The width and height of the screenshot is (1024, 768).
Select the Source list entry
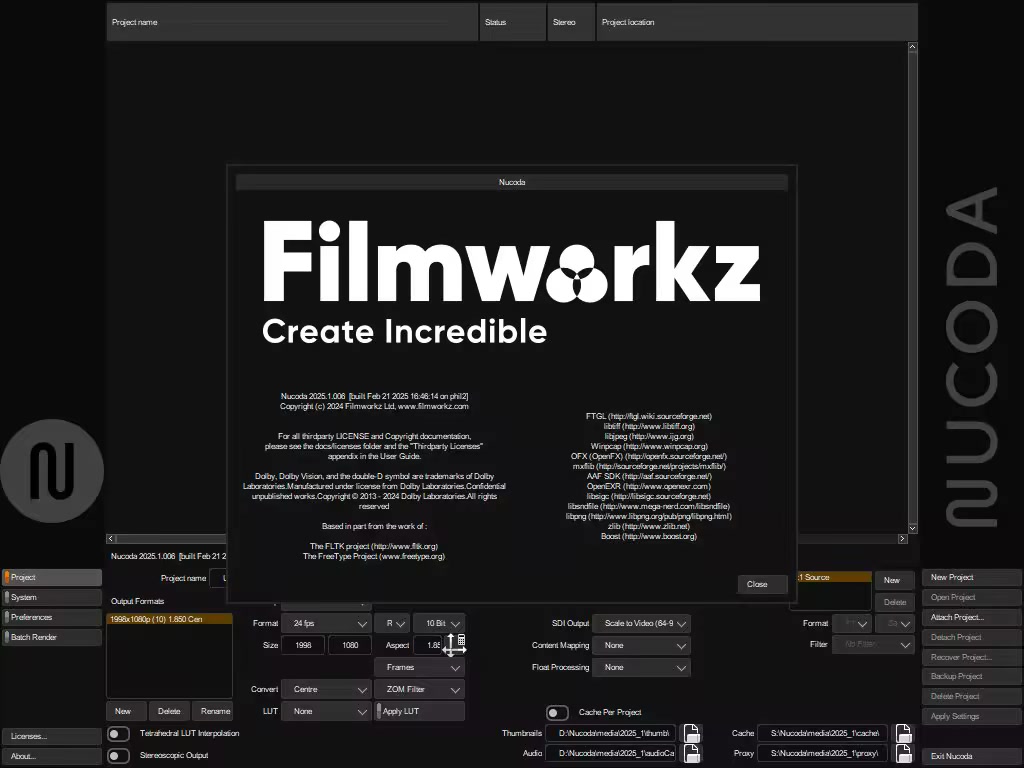tap(834, 577)
